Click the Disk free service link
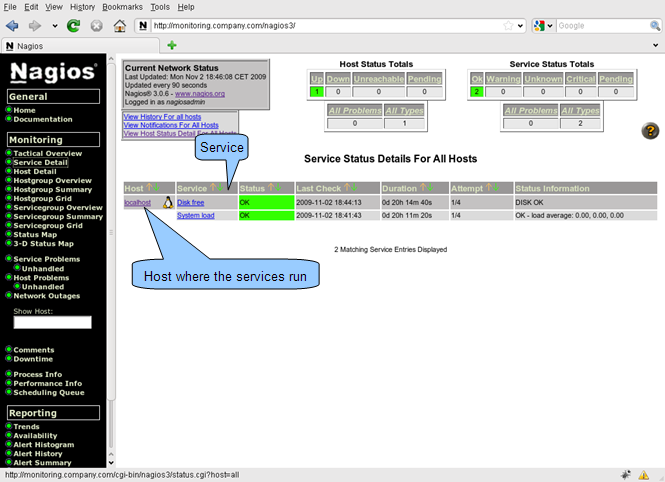Screen dimensions: 665x482 [x=190, y=203]
